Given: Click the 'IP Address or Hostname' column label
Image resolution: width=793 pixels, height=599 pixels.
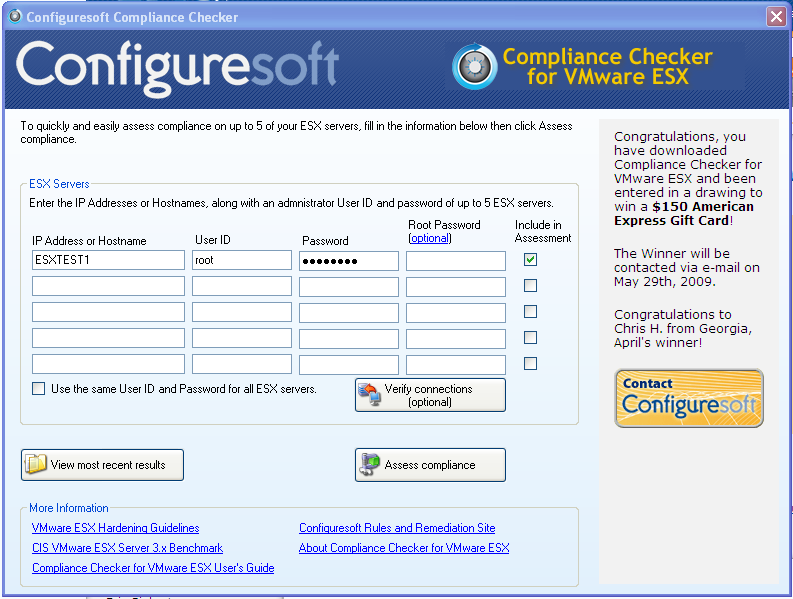Looking at the screenshot, I should pyautogui.click(x=89, y=241).
